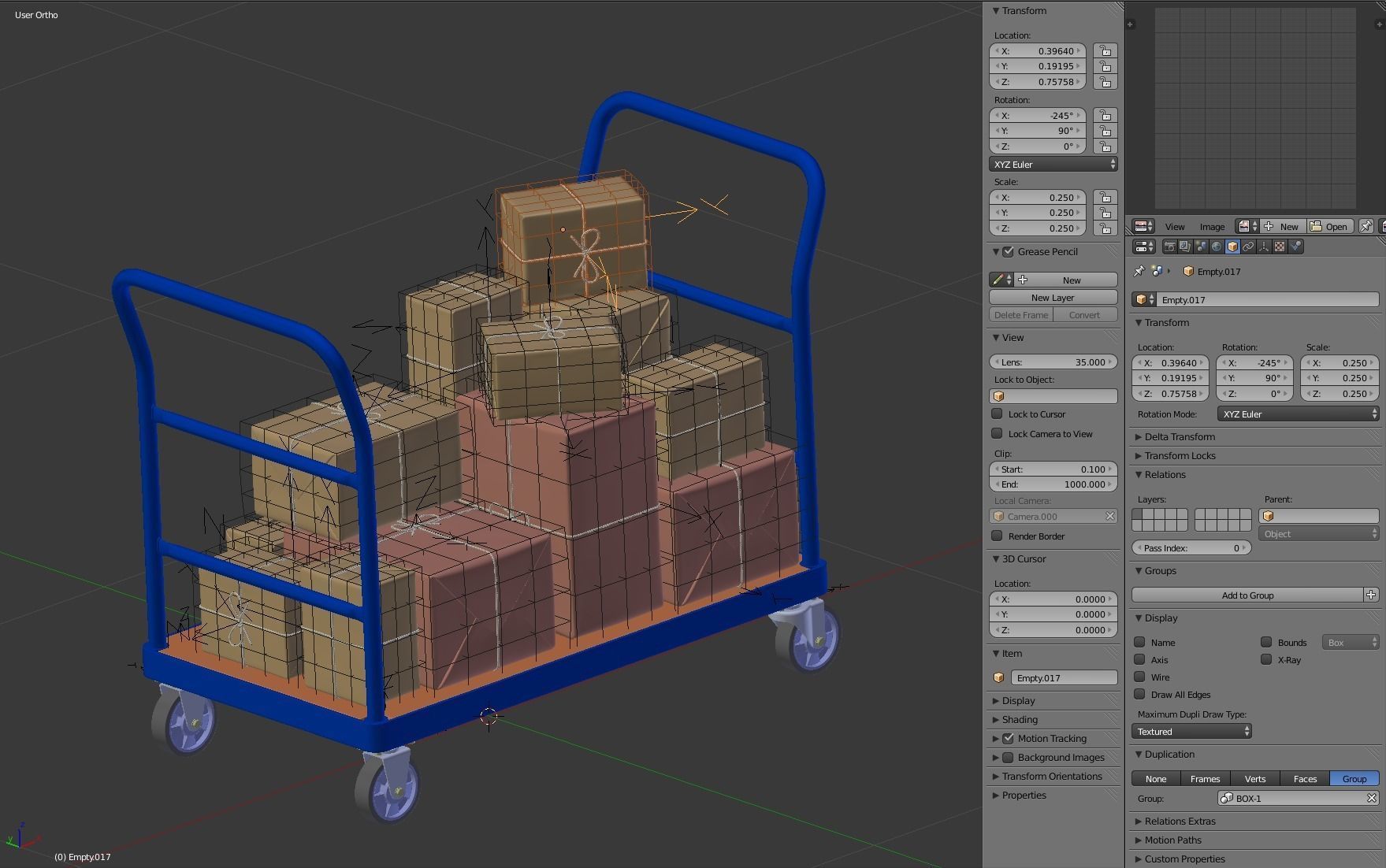The height and width of the screenshot is (868, 1386).
Task: Open the Object Constraints chain tab
Action: tap(1248, 247)
